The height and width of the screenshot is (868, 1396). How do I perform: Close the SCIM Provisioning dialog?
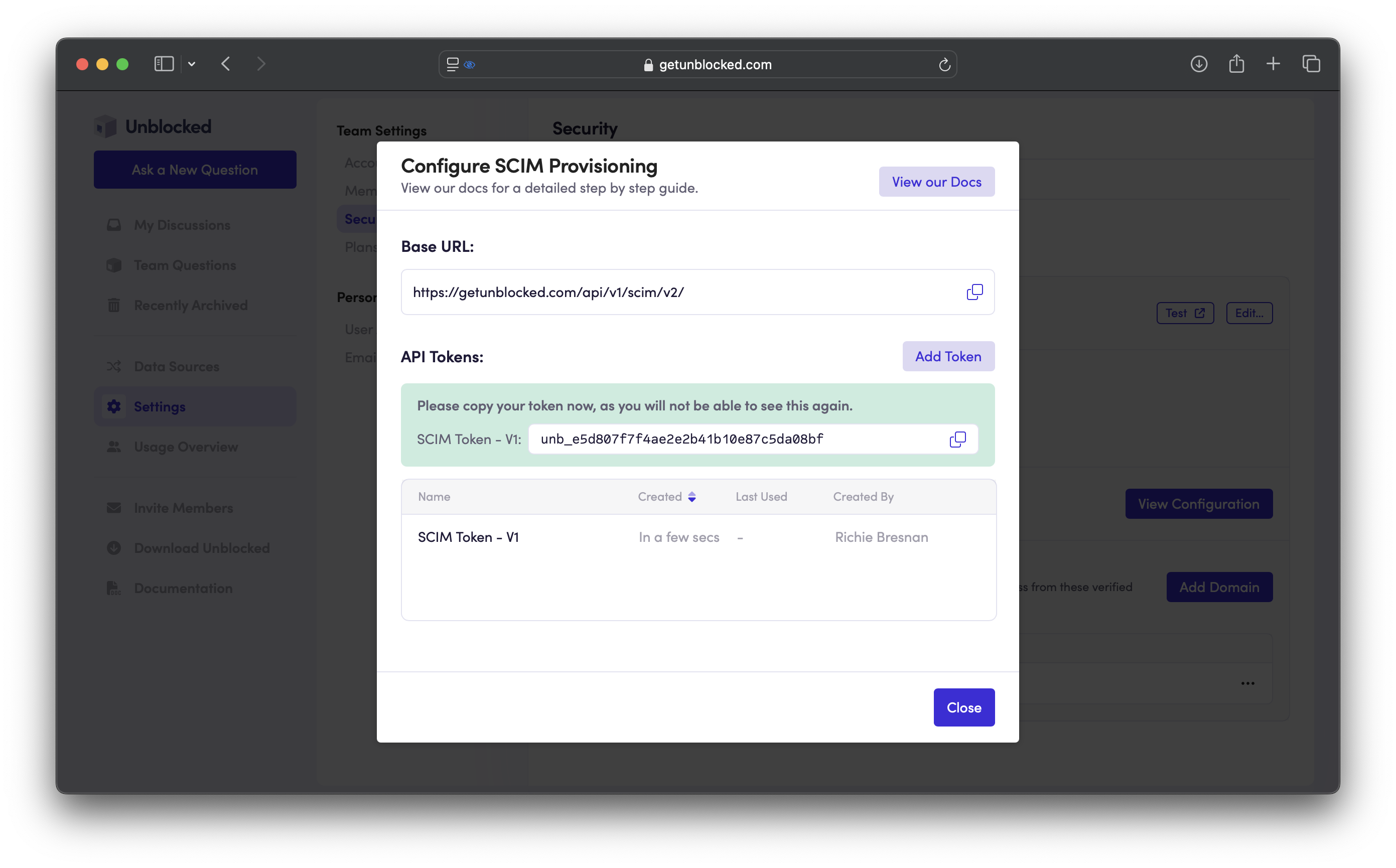964,708
